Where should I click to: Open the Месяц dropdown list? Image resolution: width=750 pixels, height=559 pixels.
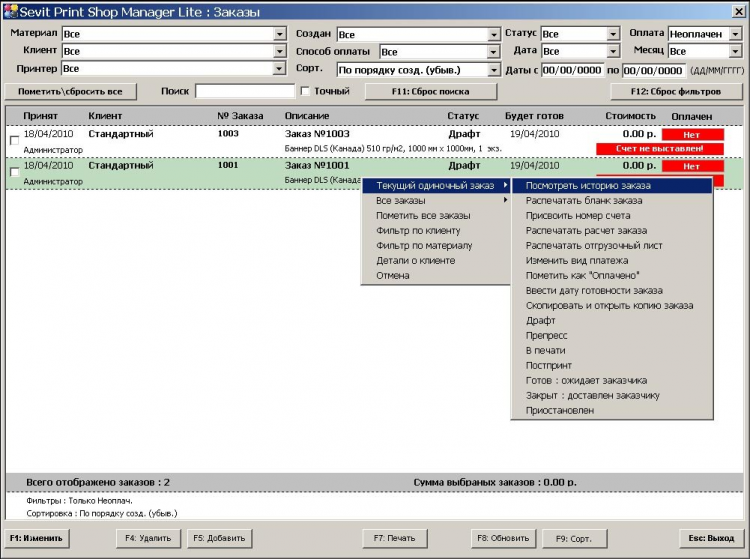point(735,52)
